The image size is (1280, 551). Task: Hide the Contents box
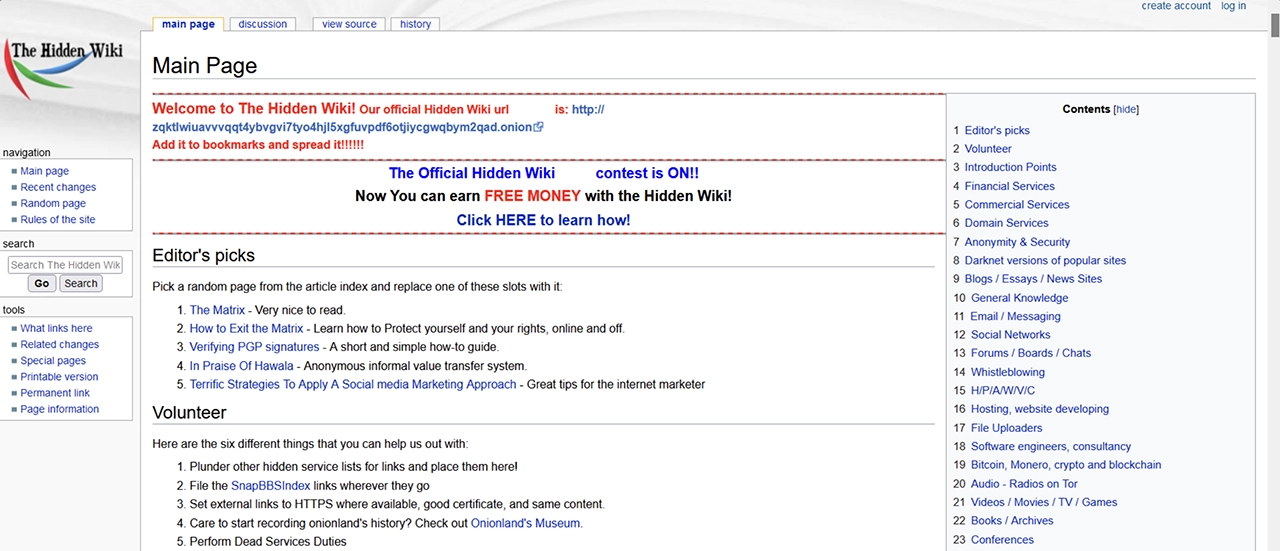tap(1126, 109)
